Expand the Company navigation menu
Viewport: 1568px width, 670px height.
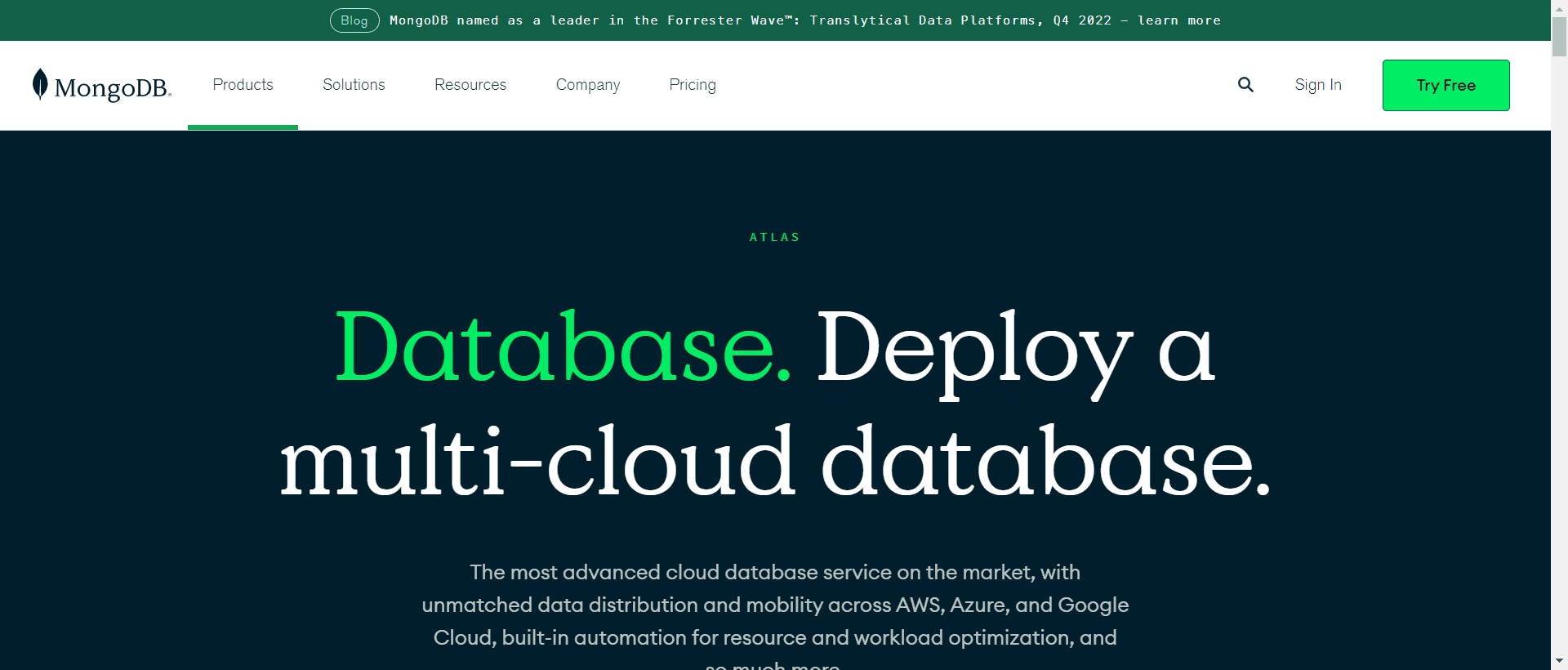[x=587, y=85]
